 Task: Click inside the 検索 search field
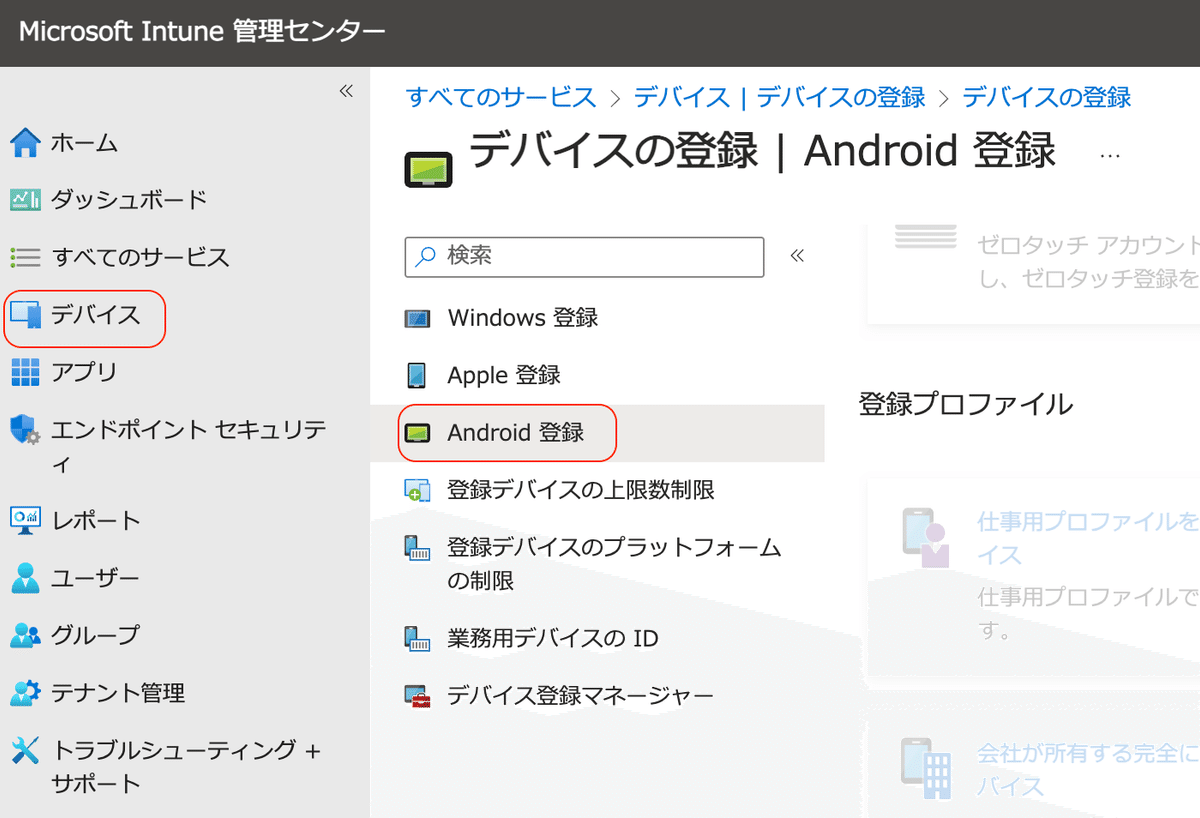(x=583, y=257)
